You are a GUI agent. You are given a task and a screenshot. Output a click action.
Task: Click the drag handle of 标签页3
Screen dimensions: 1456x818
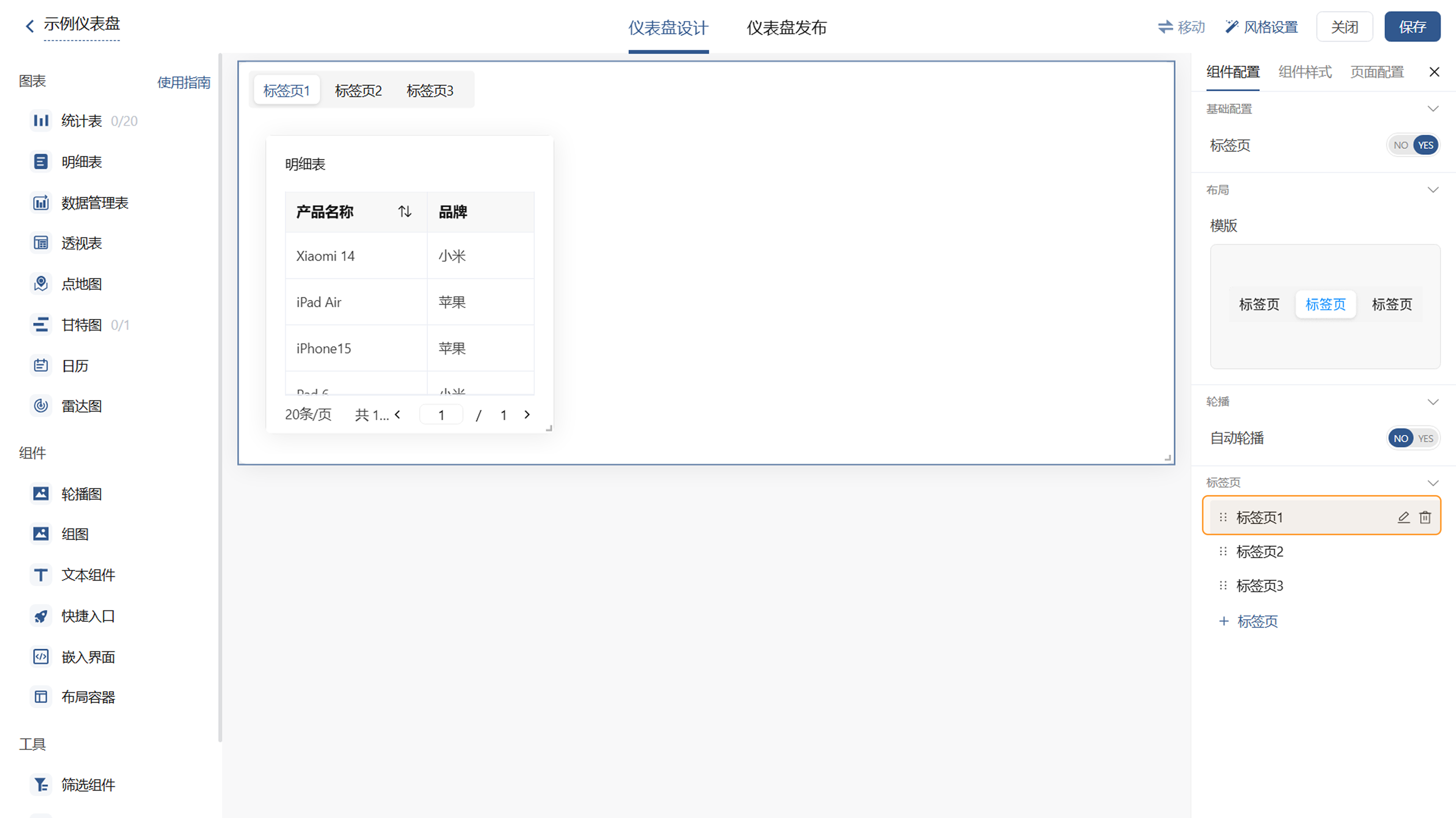point(1223,586)
